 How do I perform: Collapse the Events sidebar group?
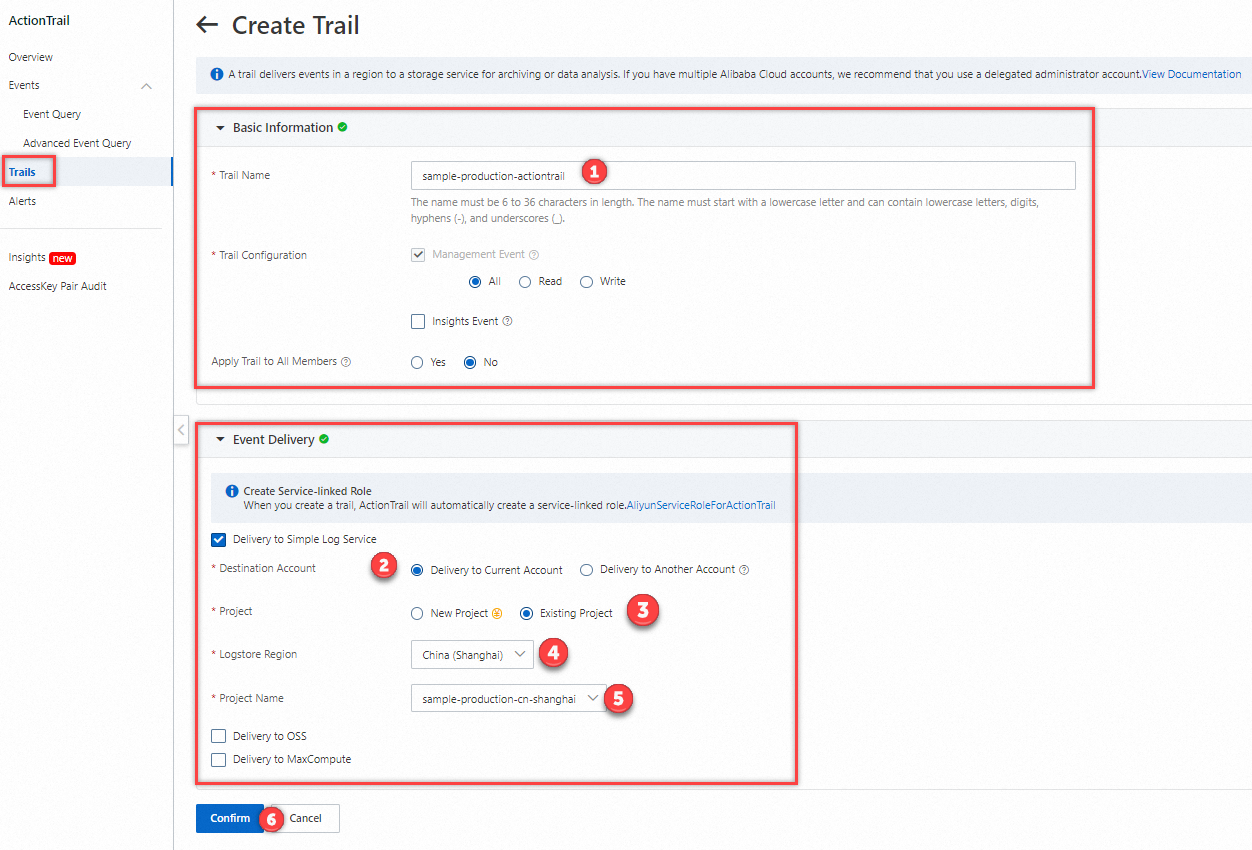coord(147,86)
